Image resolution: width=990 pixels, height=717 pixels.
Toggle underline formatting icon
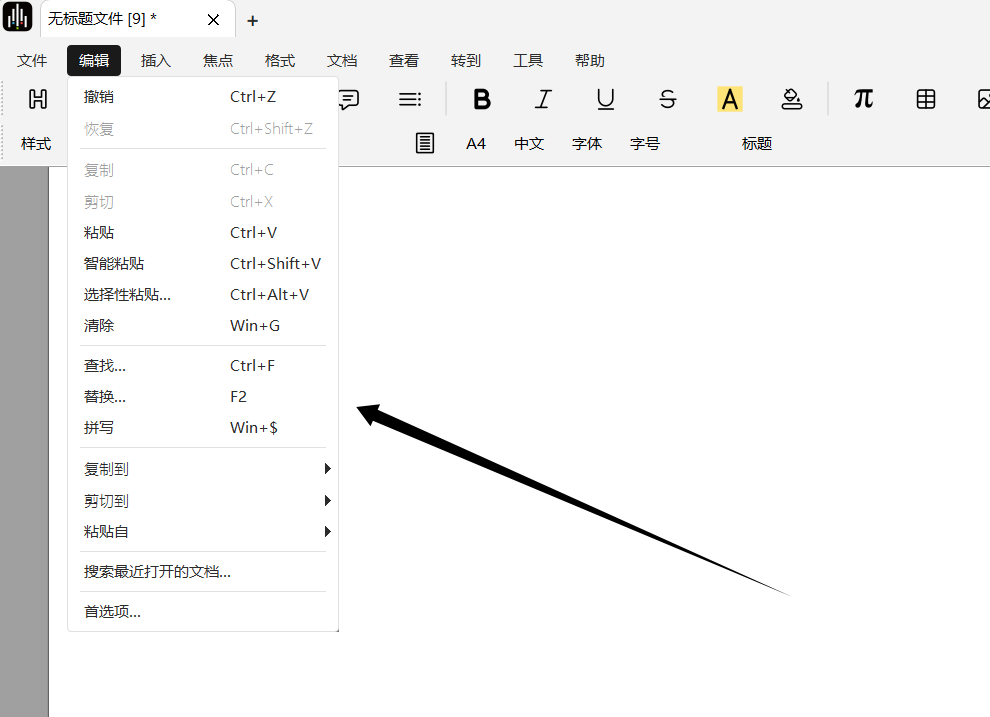(605, 99)
